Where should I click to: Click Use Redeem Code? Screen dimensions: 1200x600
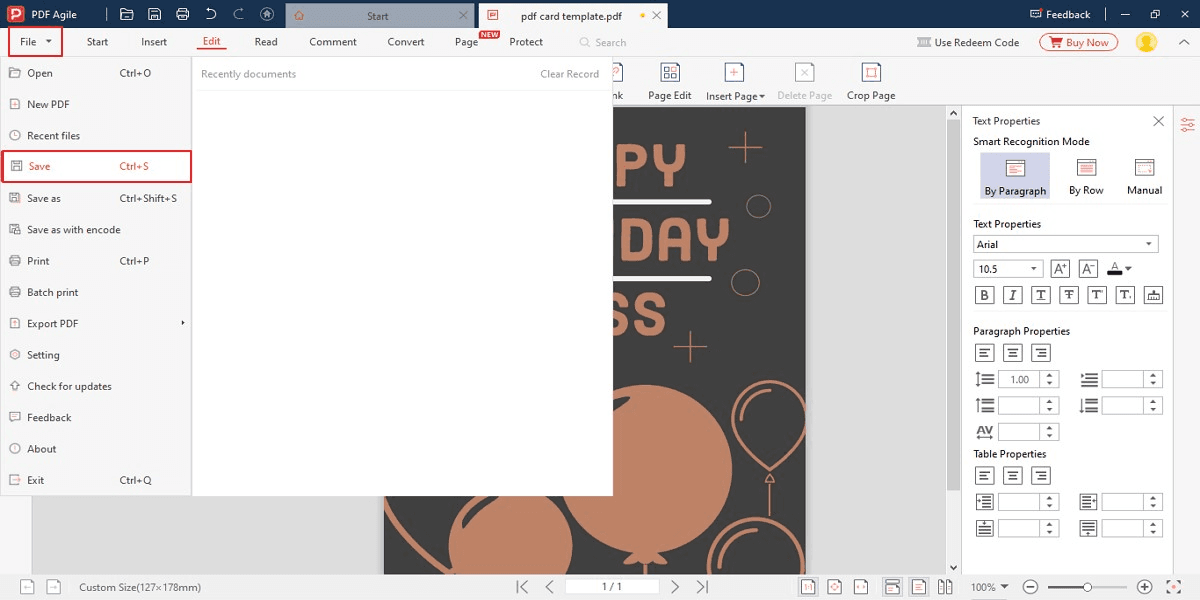(968, 42)
